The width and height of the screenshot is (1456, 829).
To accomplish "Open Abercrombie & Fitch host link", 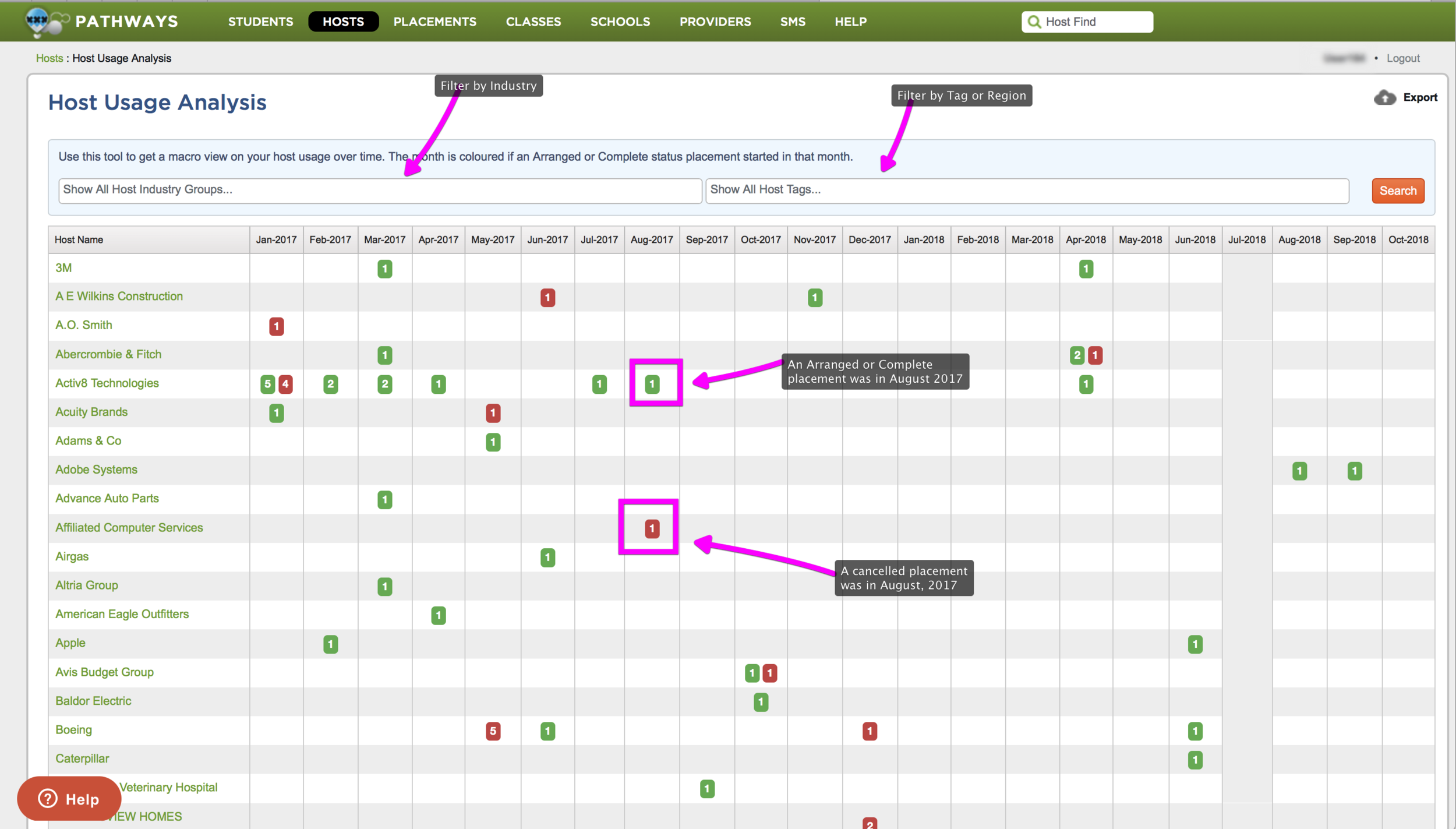I will point(108,354).
